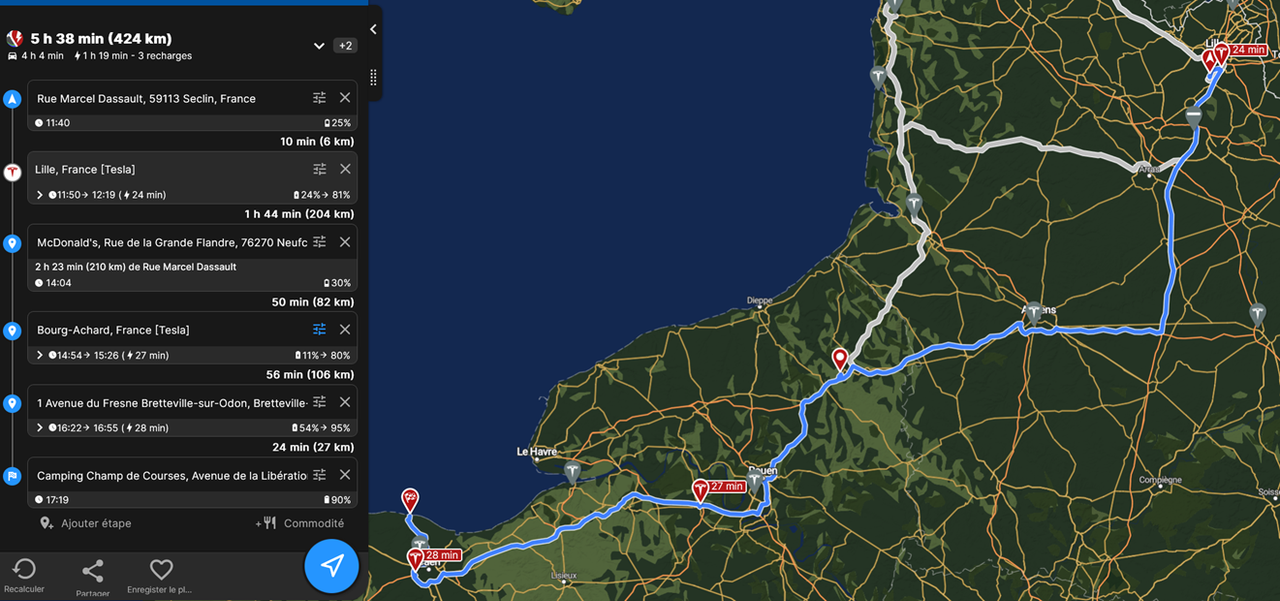
Task: Open options for Bourg-Achard Tesla charger
Action: 319,329
